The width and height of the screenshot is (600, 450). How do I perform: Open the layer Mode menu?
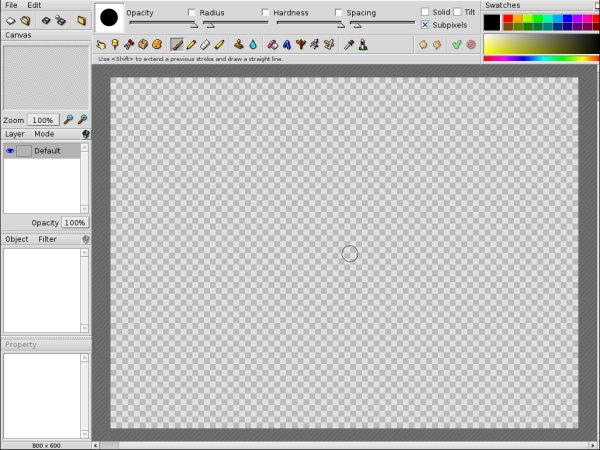tap(44, 133)
